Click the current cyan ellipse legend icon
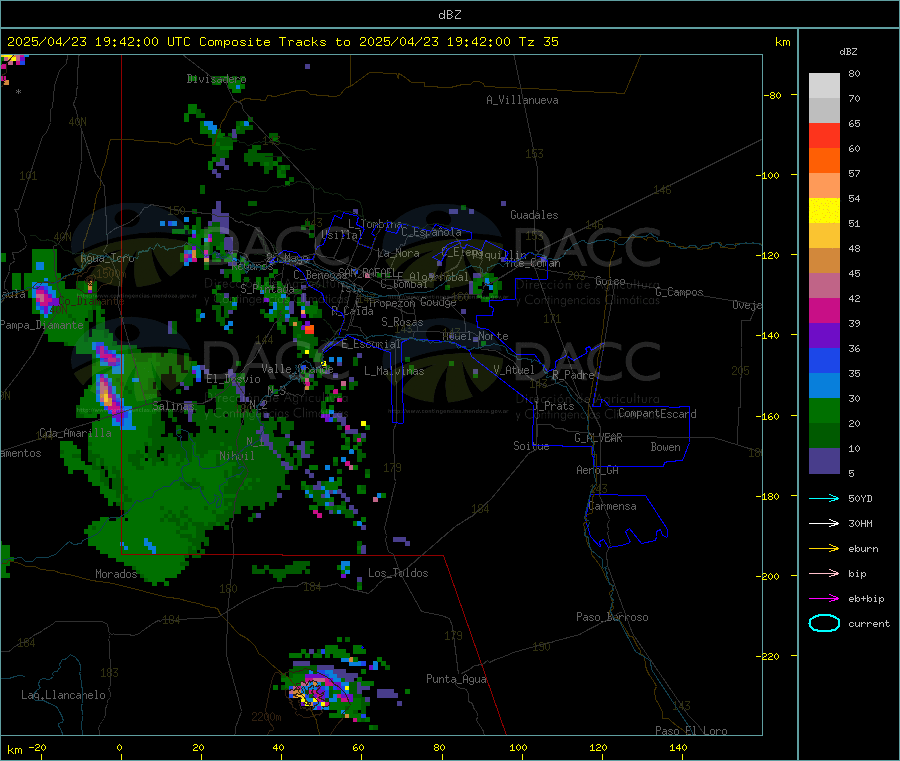 [x=824, y=623]
